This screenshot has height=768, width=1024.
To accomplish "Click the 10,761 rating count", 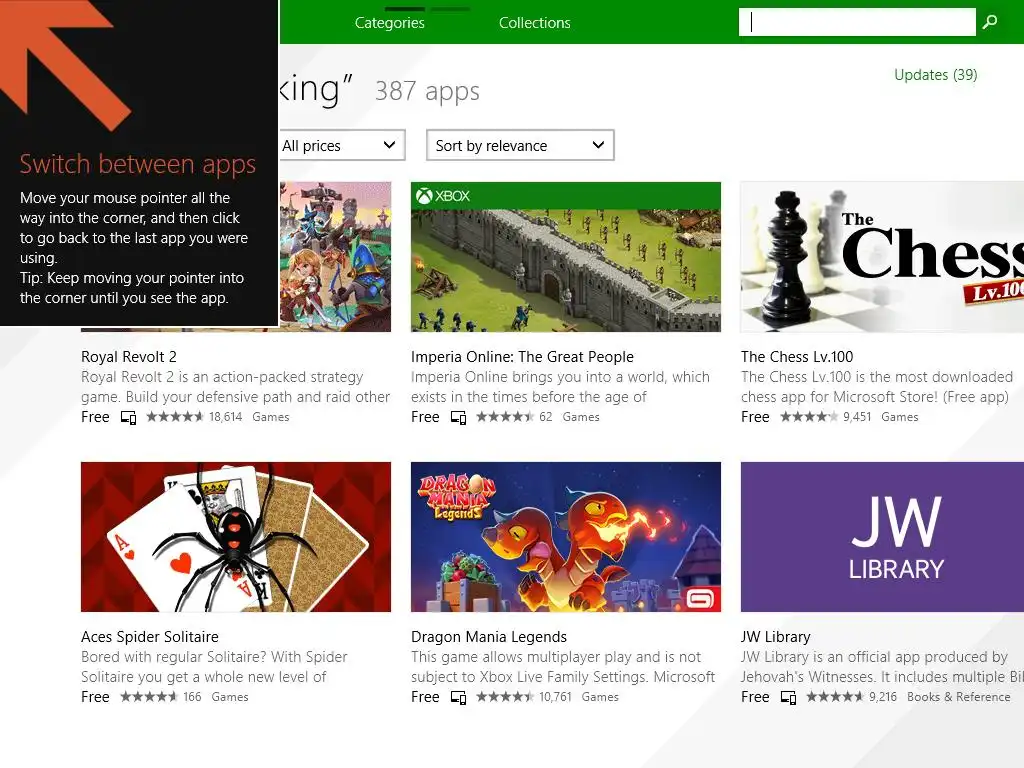I will [555, 697].
